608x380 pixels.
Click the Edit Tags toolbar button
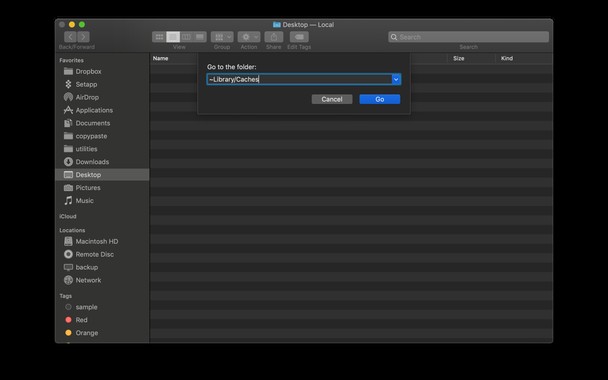pos(299,37)
